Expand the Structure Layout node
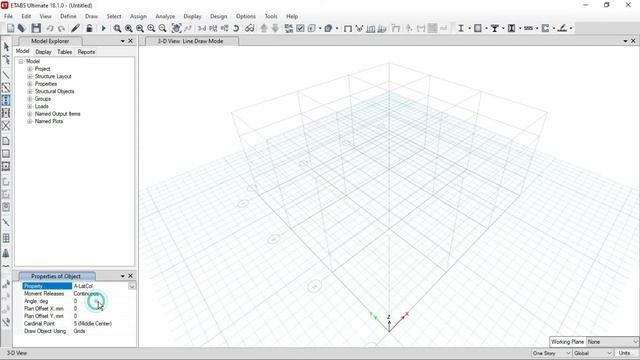The height and width of the screenshot is (360, 640). point(29,76)
